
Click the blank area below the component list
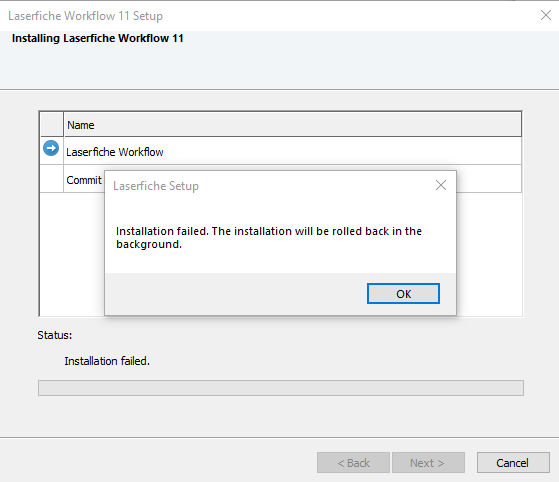click(x=71, y=254)
